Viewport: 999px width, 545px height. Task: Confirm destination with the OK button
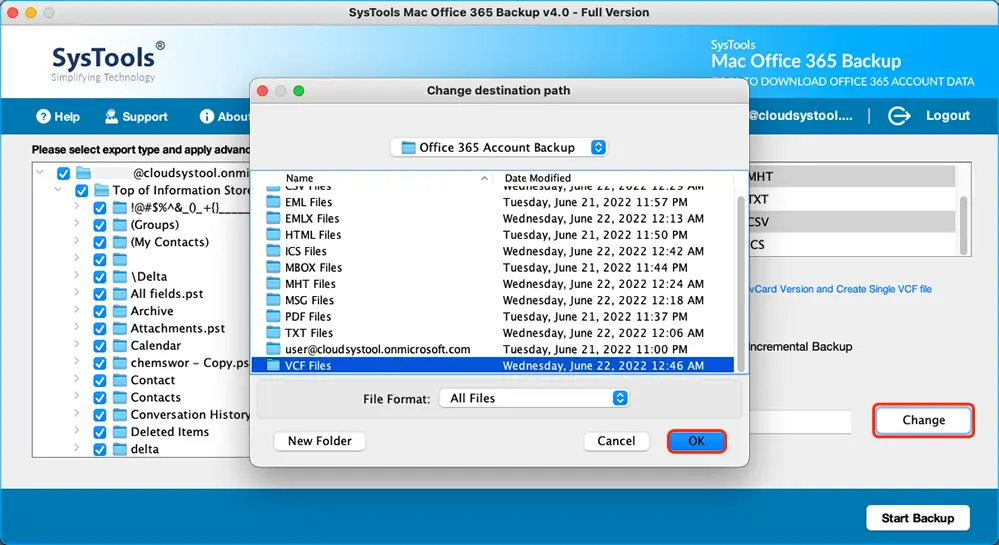(x=696, y=441)
